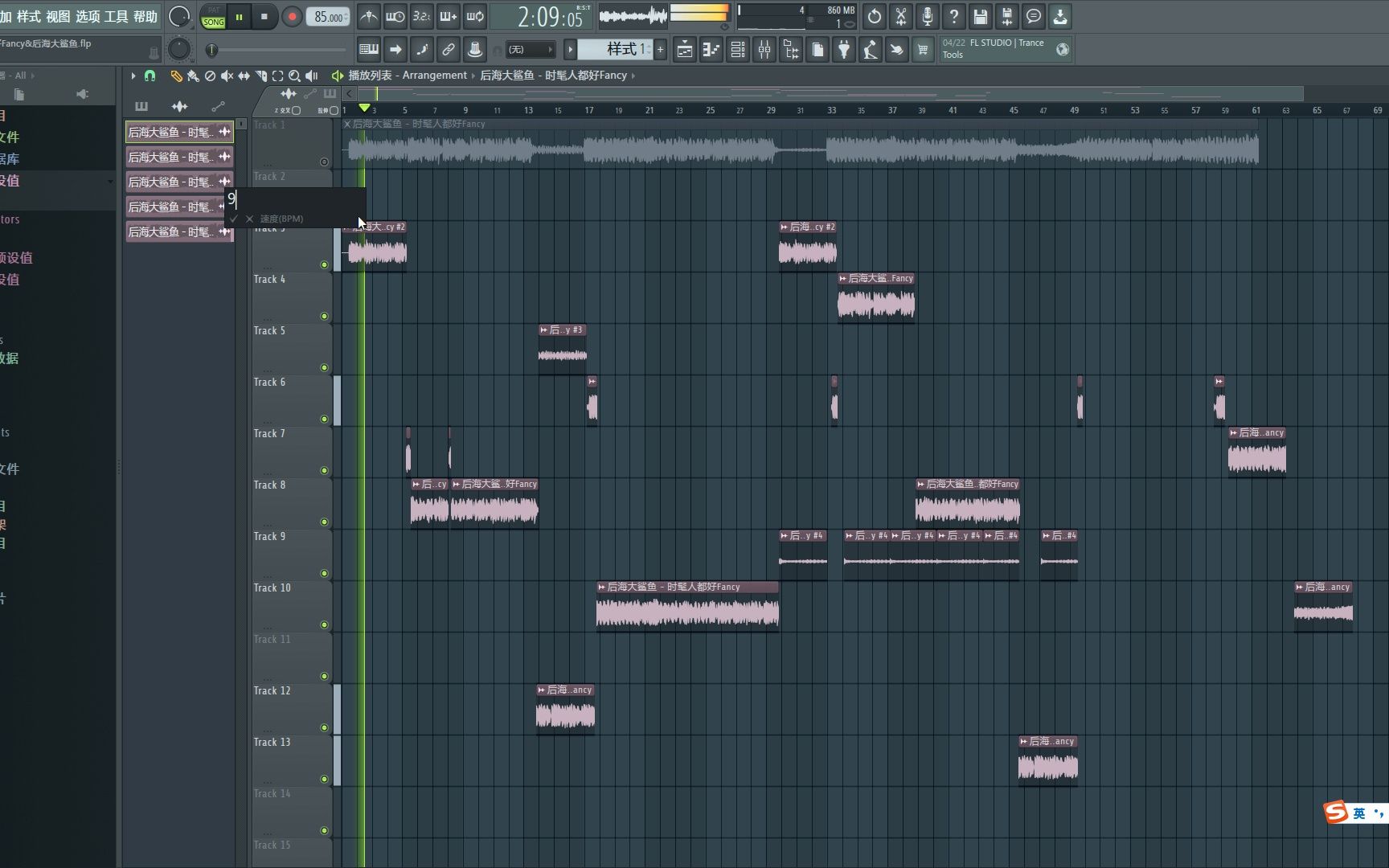Image resolution: width=1389 pixels, height=868 pixels.
Task: Add new pattern with plus button
Action: pyautogui.click(x=661, y=50)
